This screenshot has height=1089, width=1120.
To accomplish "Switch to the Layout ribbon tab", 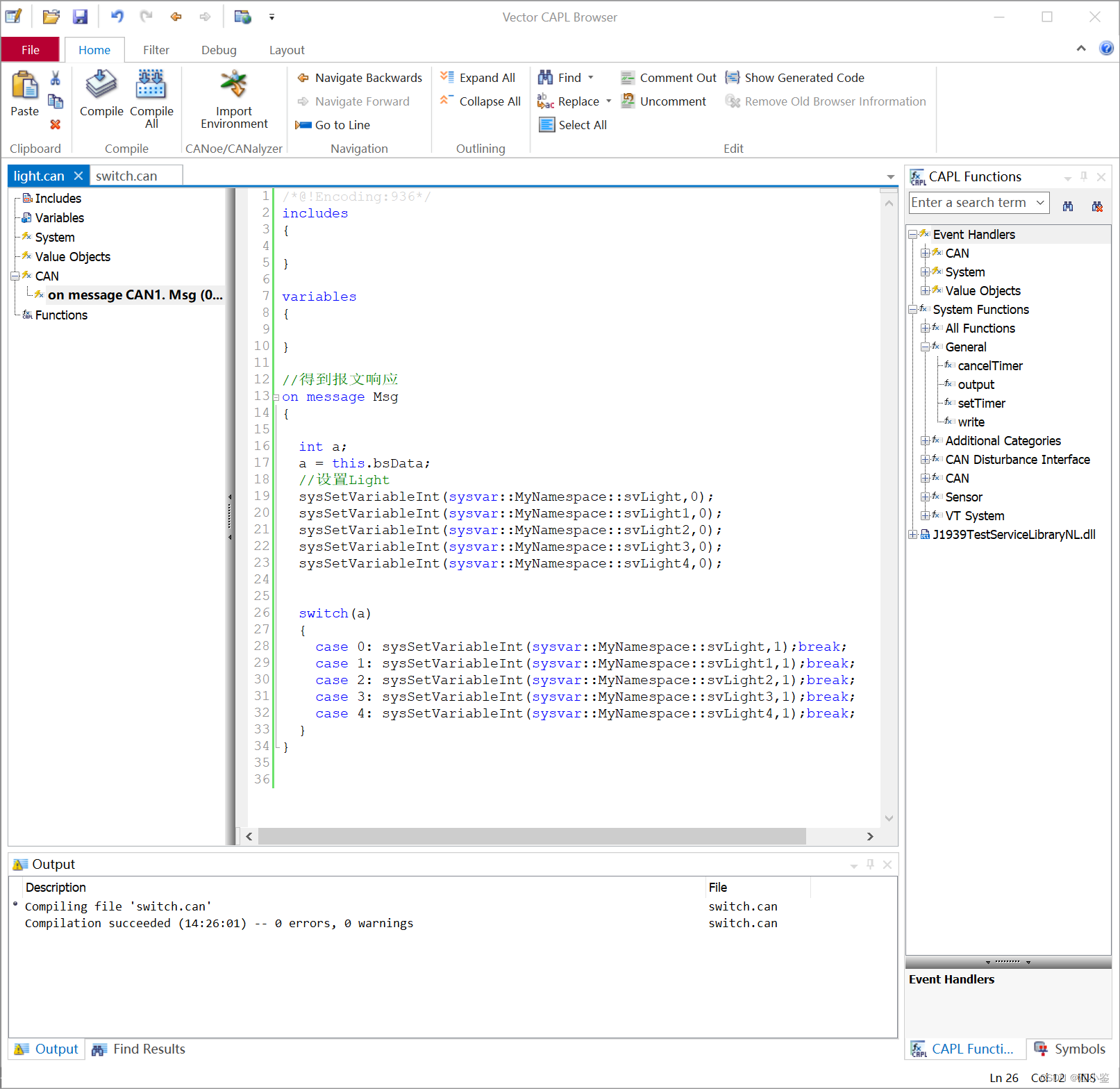I will 287,50.
